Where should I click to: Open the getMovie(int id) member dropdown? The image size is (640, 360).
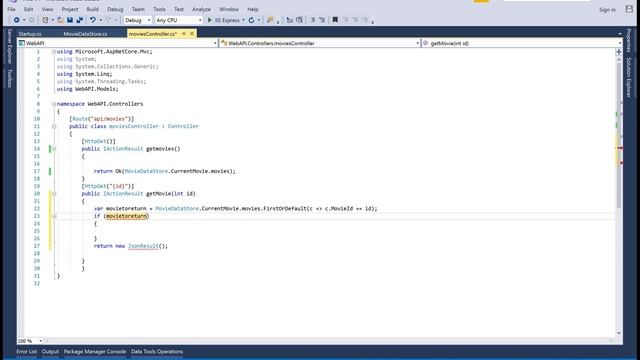[522, 43]
